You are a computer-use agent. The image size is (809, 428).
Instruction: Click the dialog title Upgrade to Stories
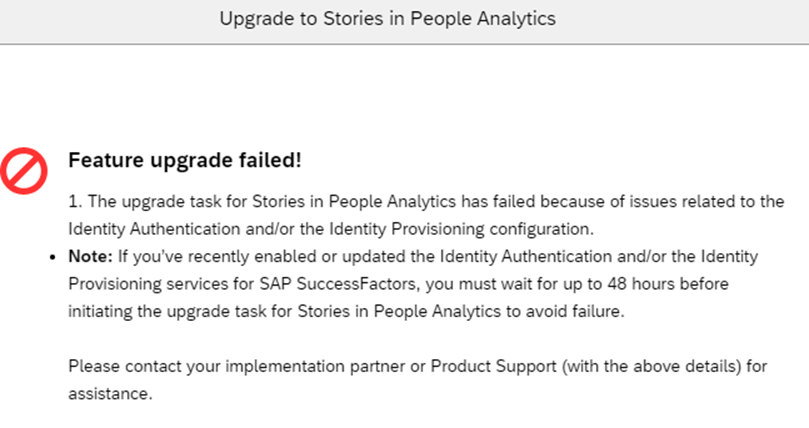387,19
